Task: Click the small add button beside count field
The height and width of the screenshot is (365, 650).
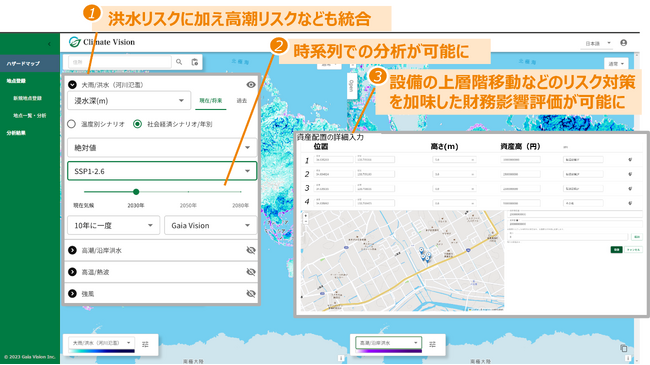Action: click(x=636, y=236)
